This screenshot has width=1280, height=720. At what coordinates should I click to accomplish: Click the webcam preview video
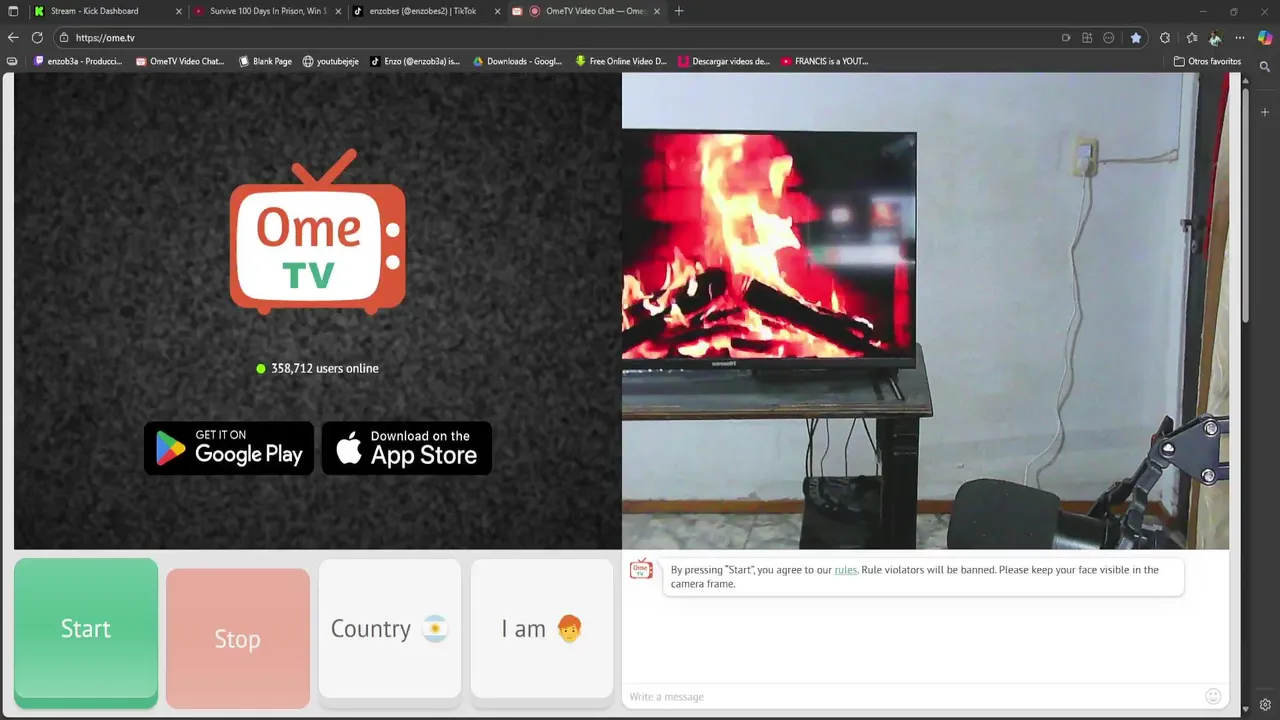pos(925,310)
